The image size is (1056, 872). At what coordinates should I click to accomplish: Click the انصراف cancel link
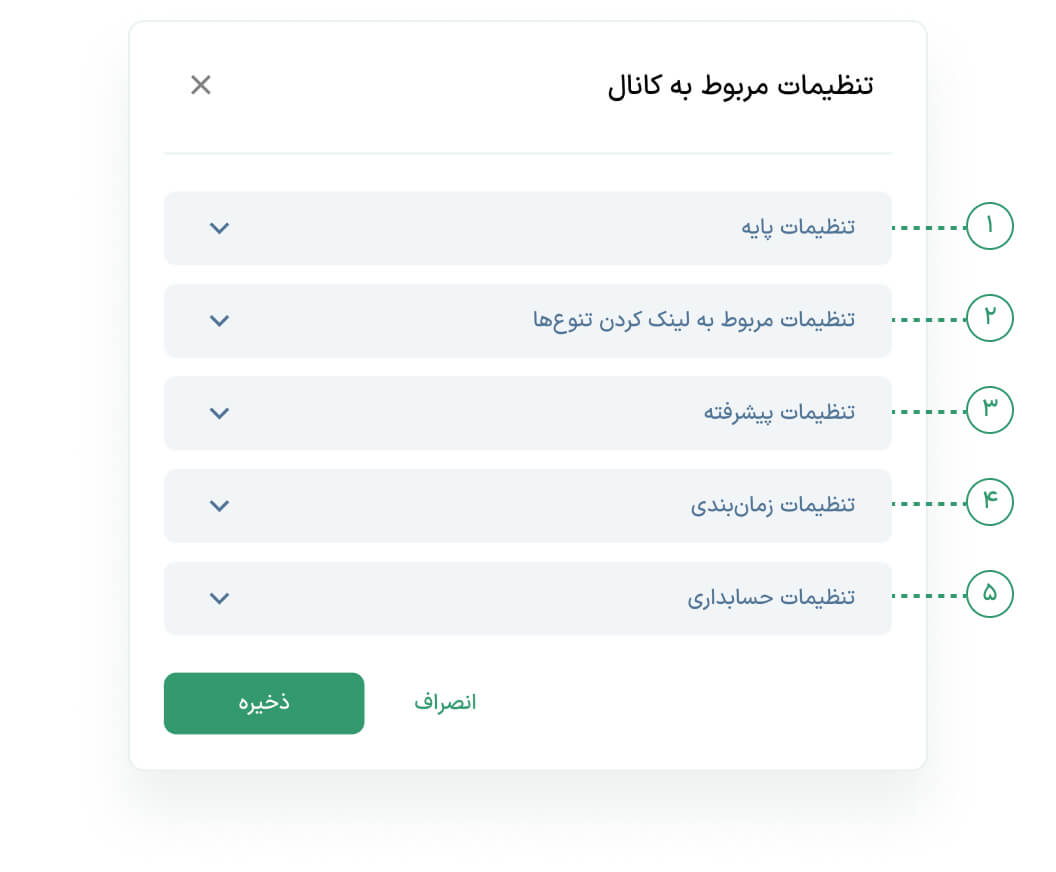pyautogui.click(x=445, y=703)
